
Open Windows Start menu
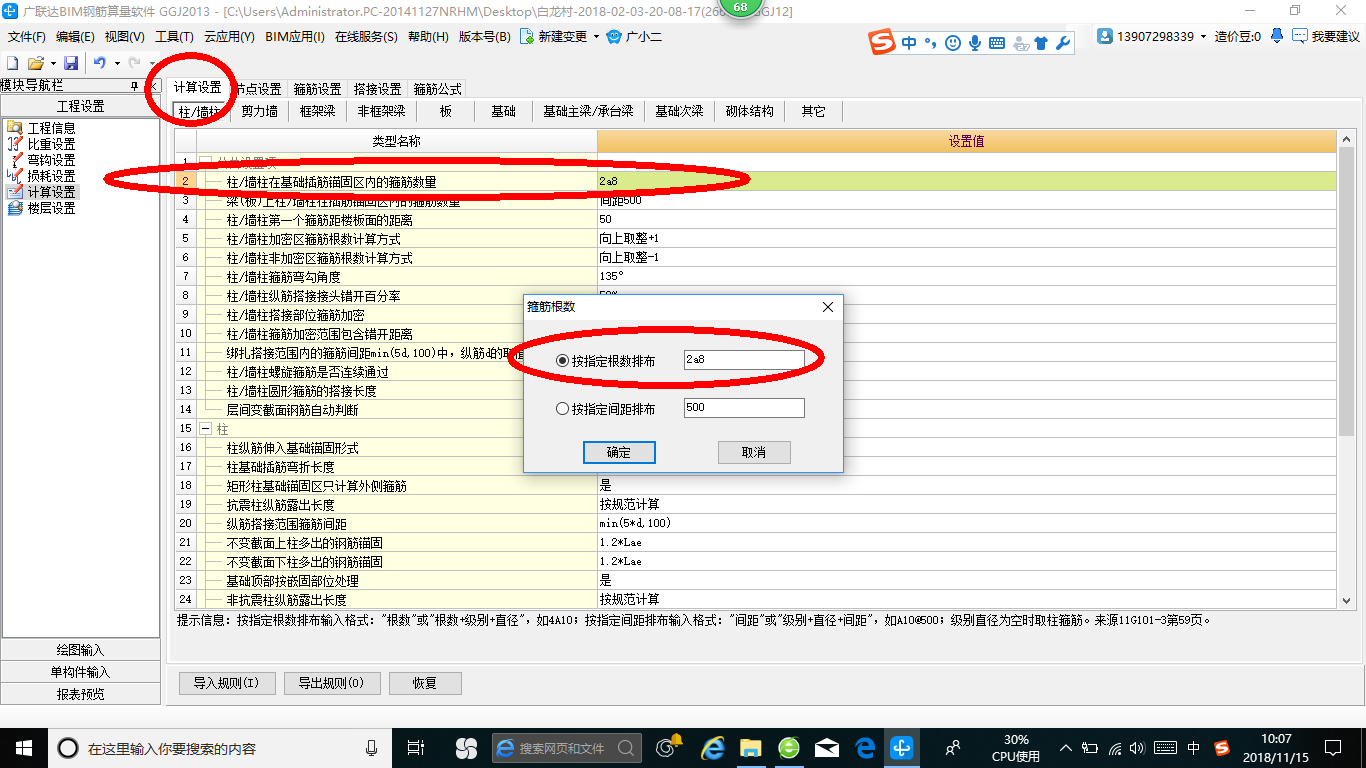(x=23, y=747)
